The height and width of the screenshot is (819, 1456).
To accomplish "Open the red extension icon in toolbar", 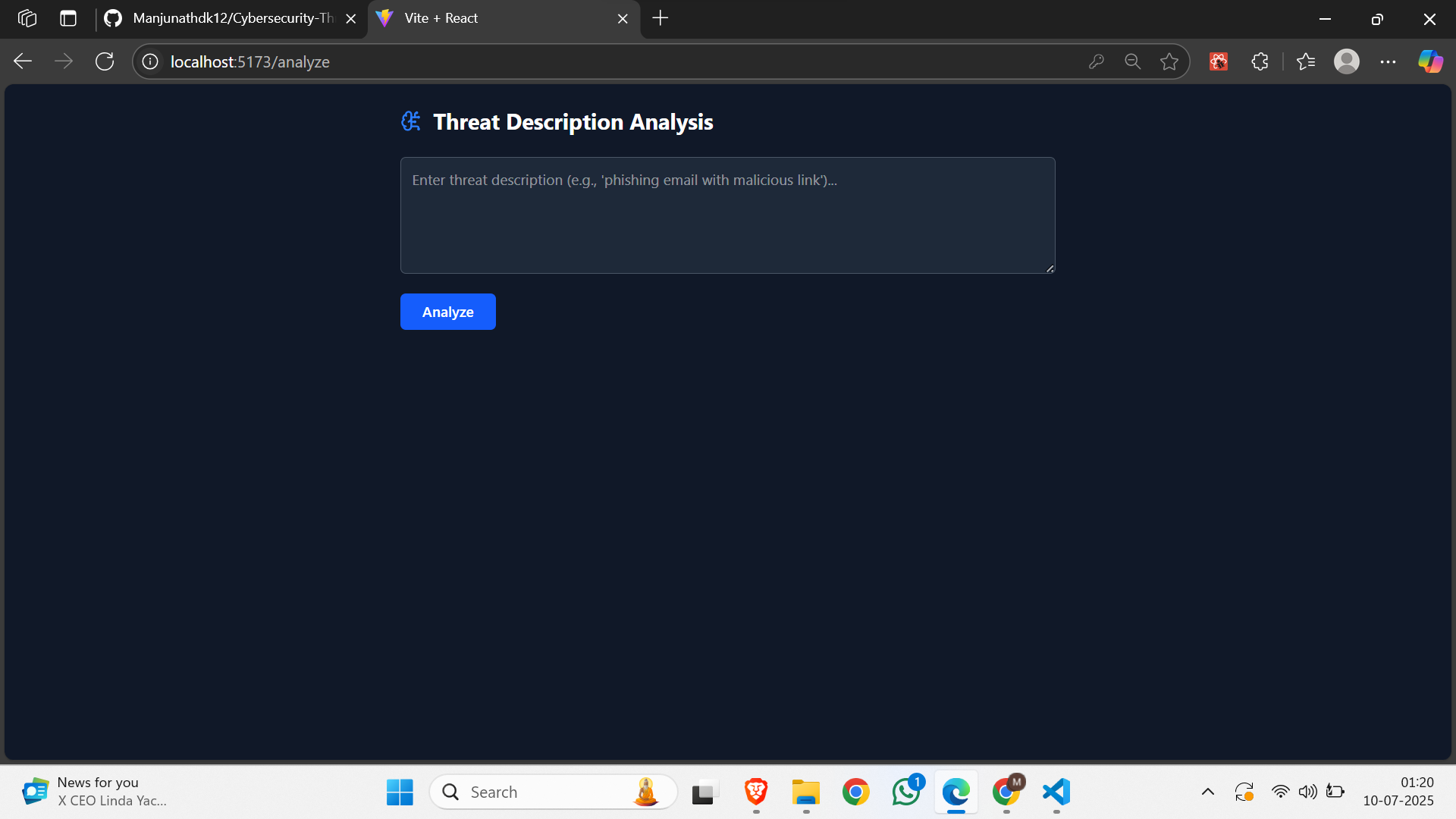I will coord(1219,61).
